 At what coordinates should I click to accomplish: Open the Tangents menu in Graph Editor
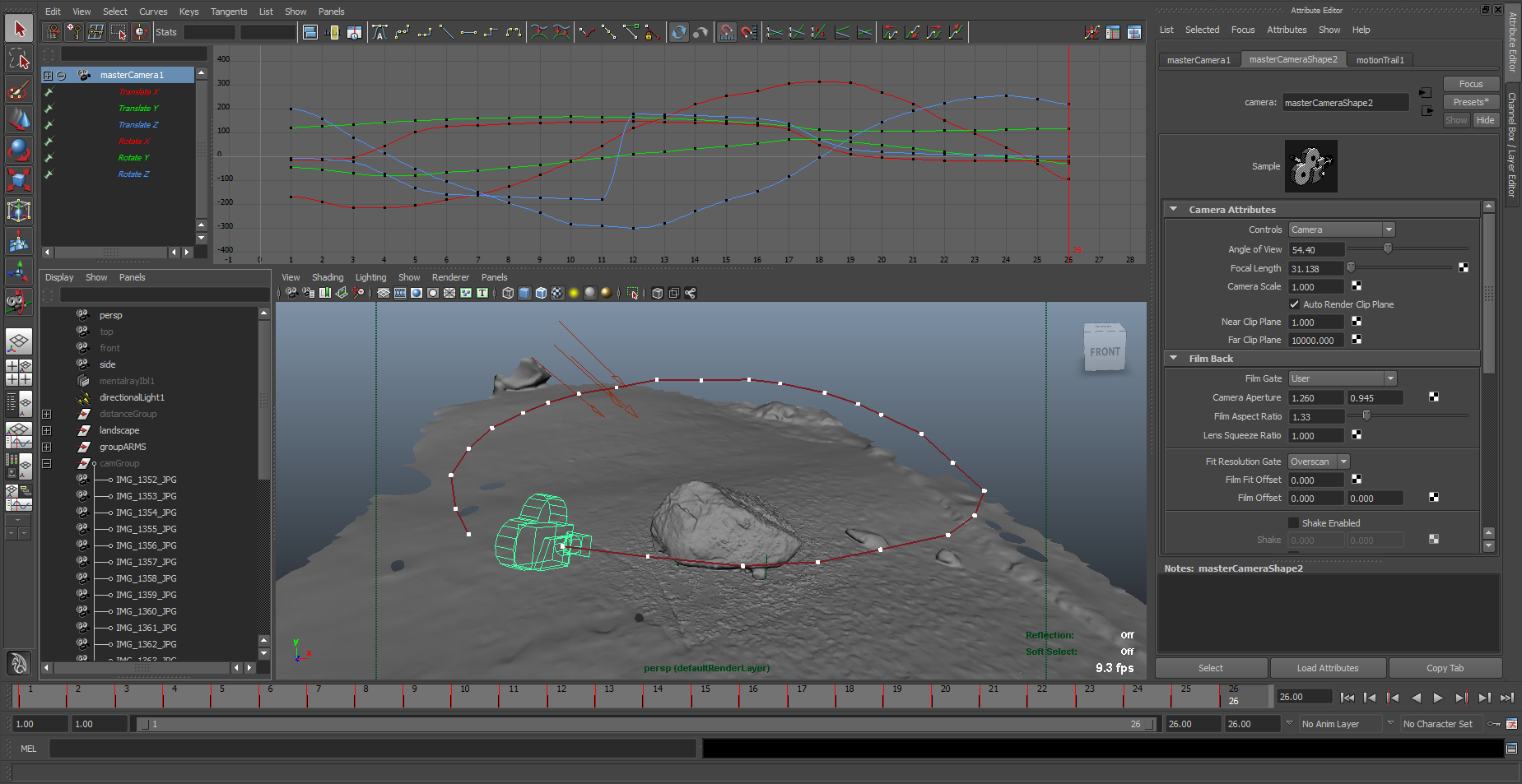pyautogui.click(x=229, y=12)
